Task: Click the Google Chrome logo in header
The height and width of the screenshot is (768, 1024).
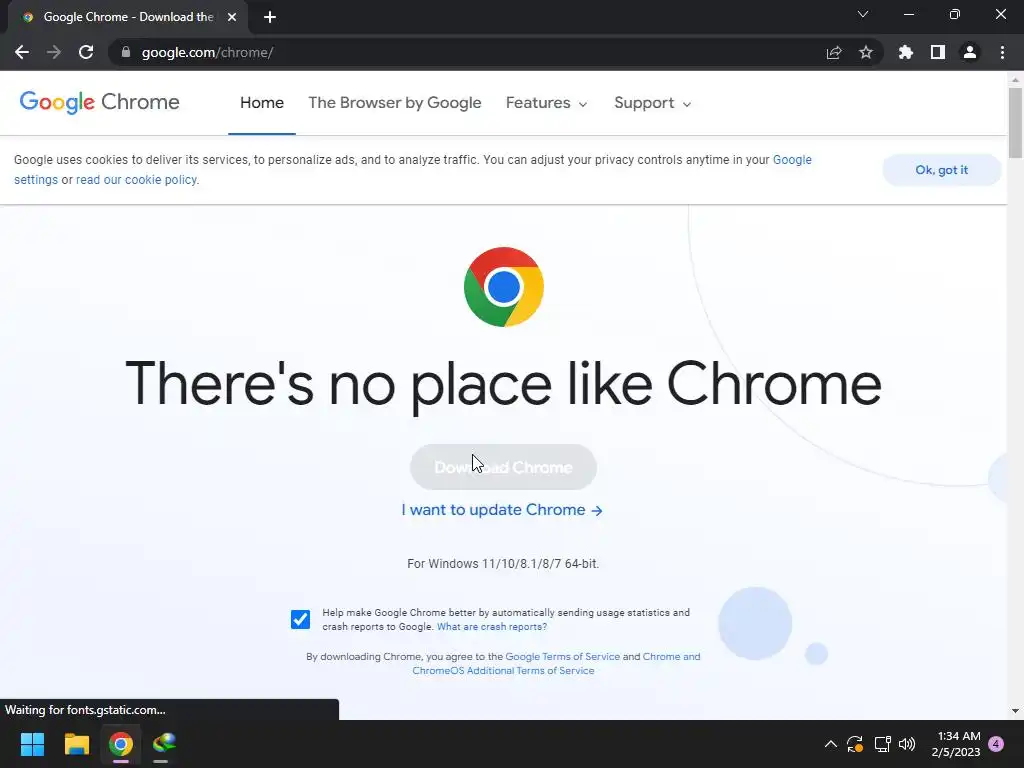Action: 99,103
